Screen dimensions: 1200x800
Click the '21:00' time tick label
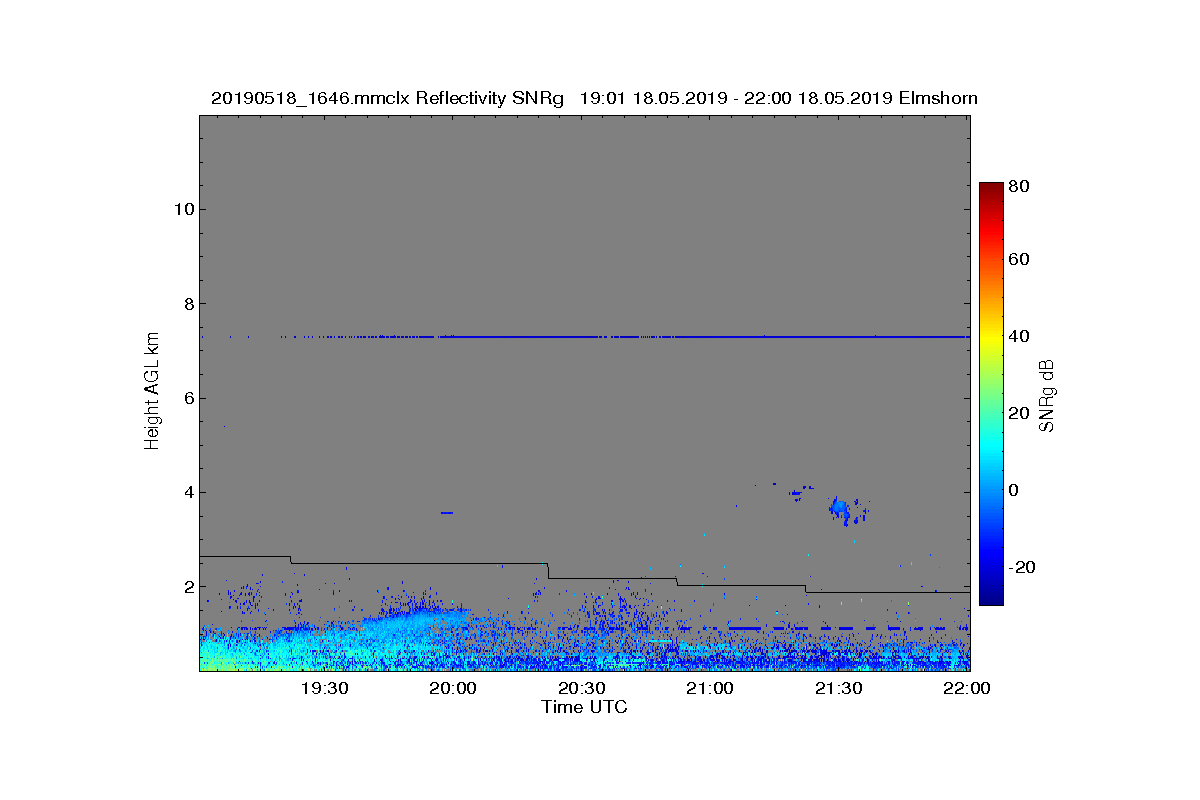pos(711,689)
